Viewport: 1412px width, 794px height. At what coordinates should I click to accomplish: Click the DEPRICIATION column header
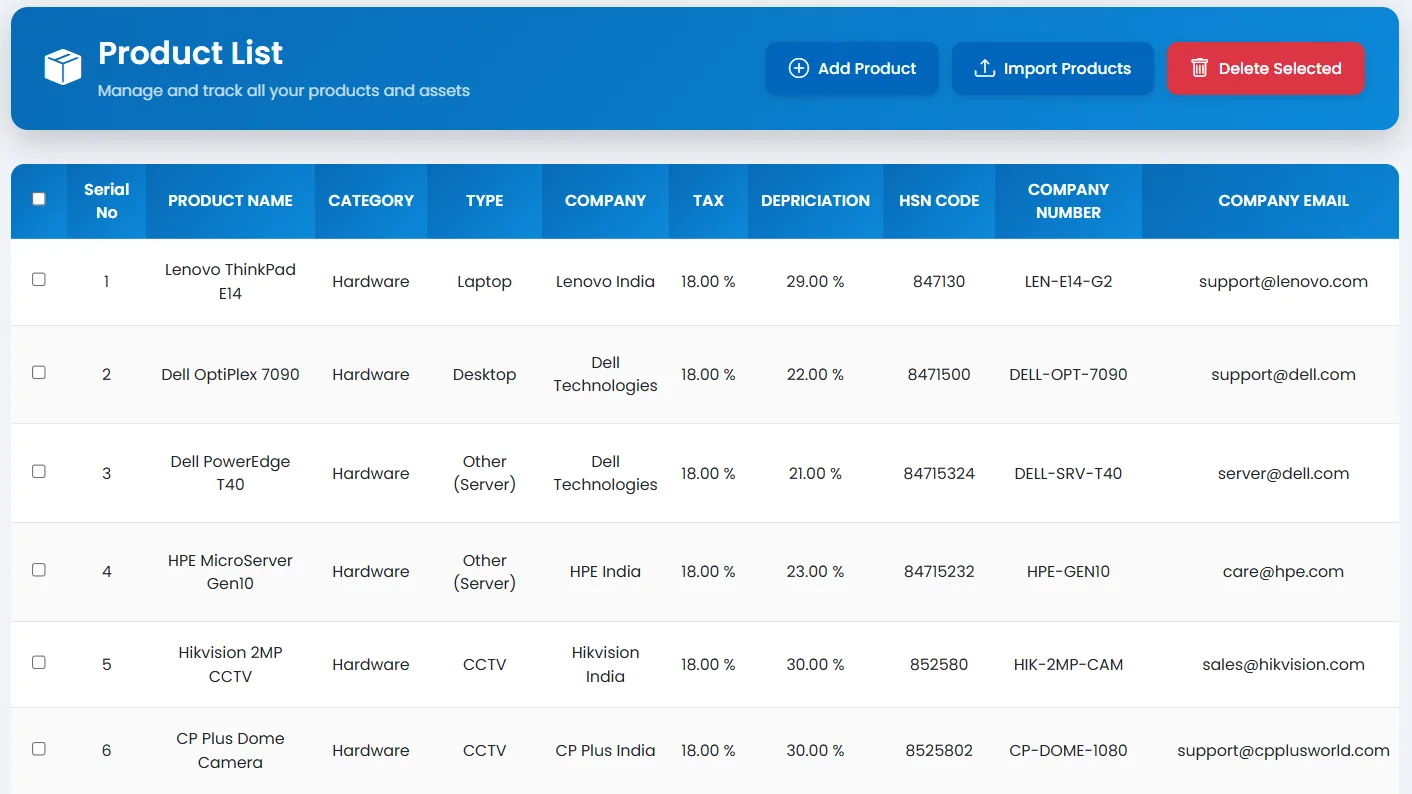pyautogui.click(x=815, y=201)
